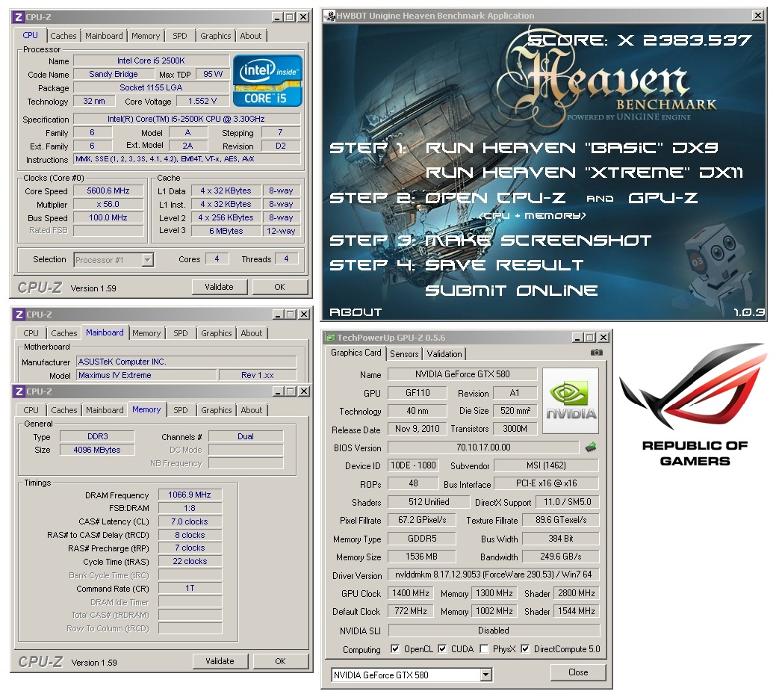This screenshot has height=700, width=782.
Task: Open SPD tab in top CPU-Z window
Action: click(x=180, y=36)
